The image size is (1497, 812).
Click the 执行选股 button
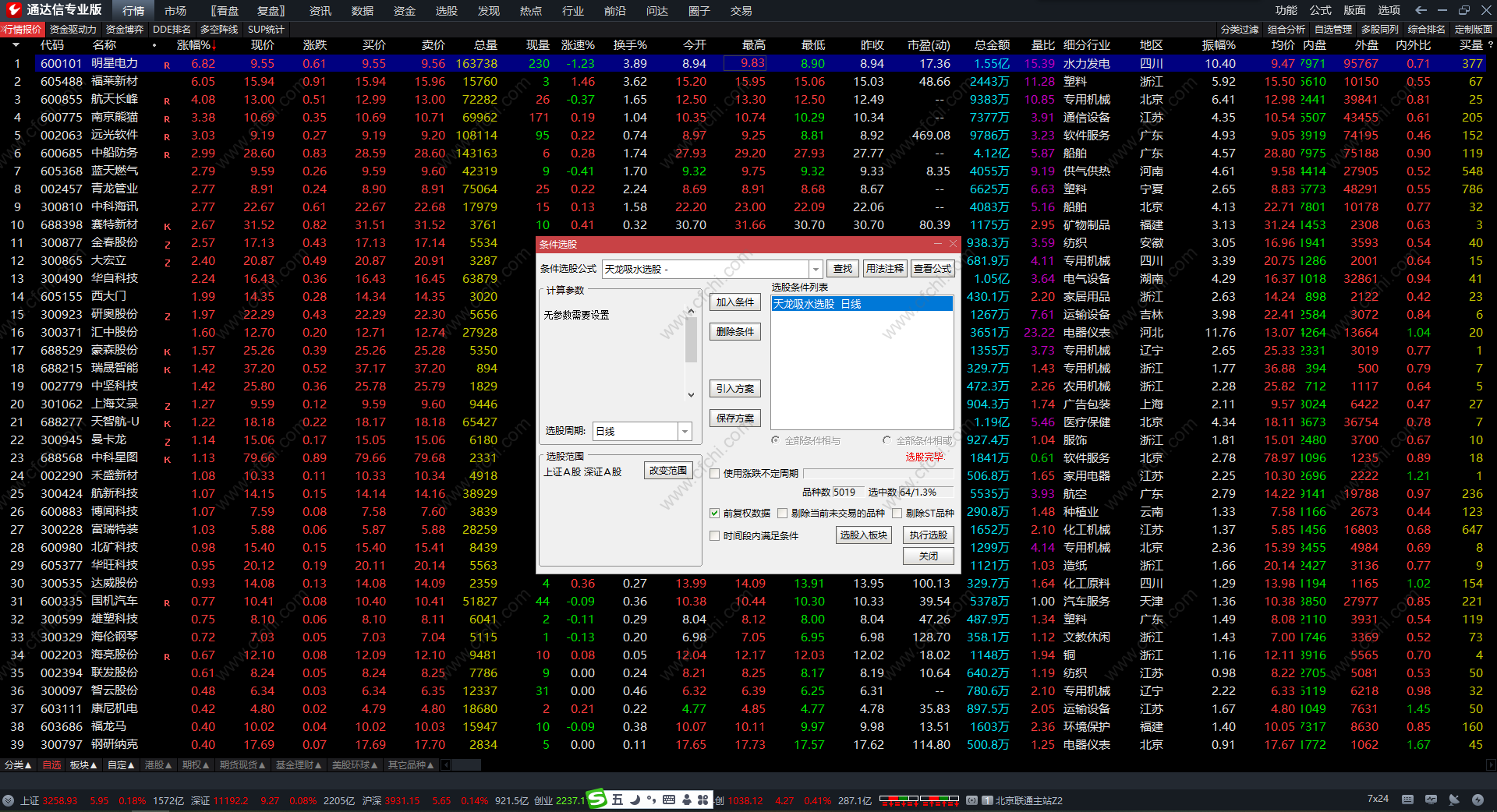928,535
